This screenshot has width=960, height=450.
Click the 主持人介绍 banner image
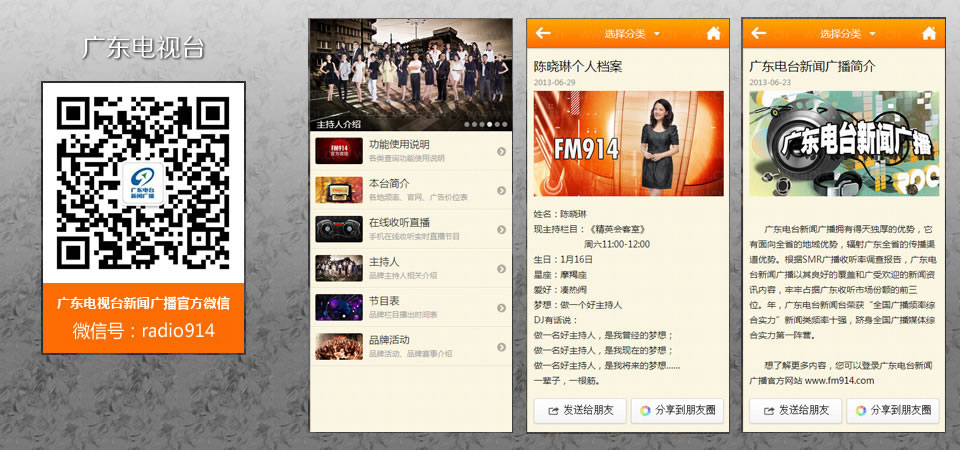tap(411, 75)
